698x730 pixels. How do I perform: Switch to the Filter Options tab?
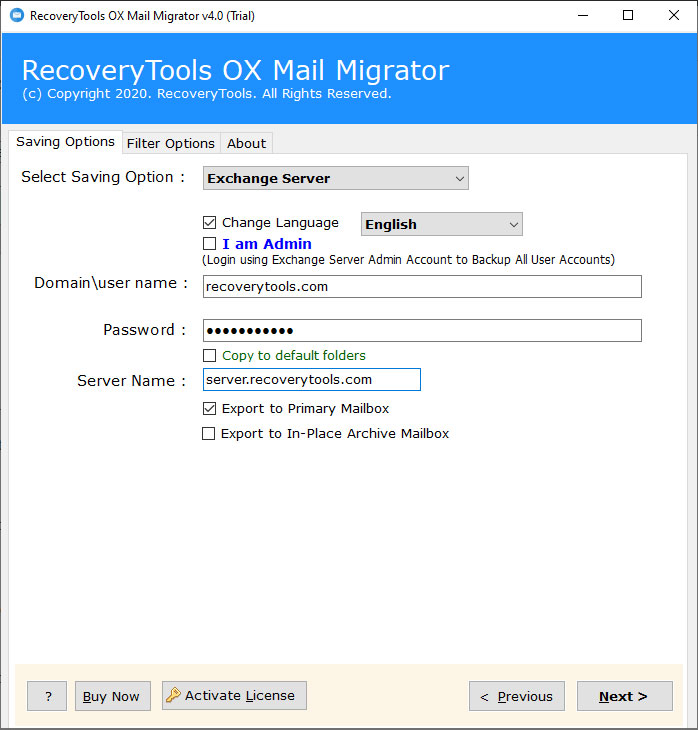pos(170,143)
